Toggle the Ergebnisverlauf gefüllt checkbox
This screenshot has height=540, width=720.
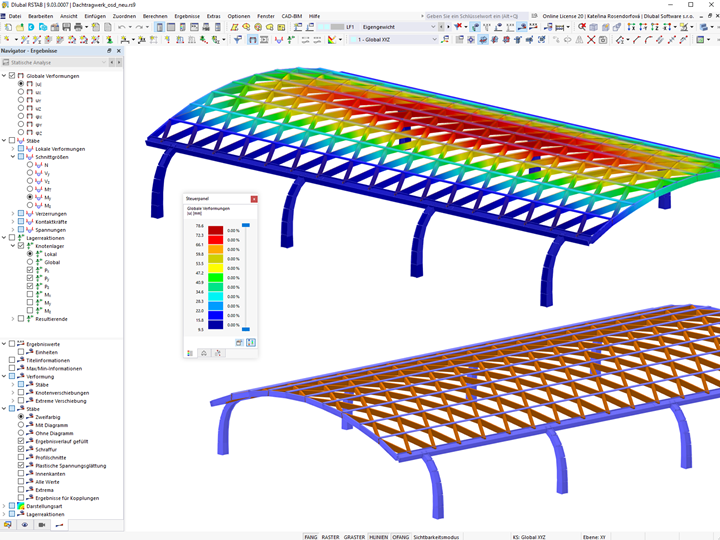coord(21,441)
